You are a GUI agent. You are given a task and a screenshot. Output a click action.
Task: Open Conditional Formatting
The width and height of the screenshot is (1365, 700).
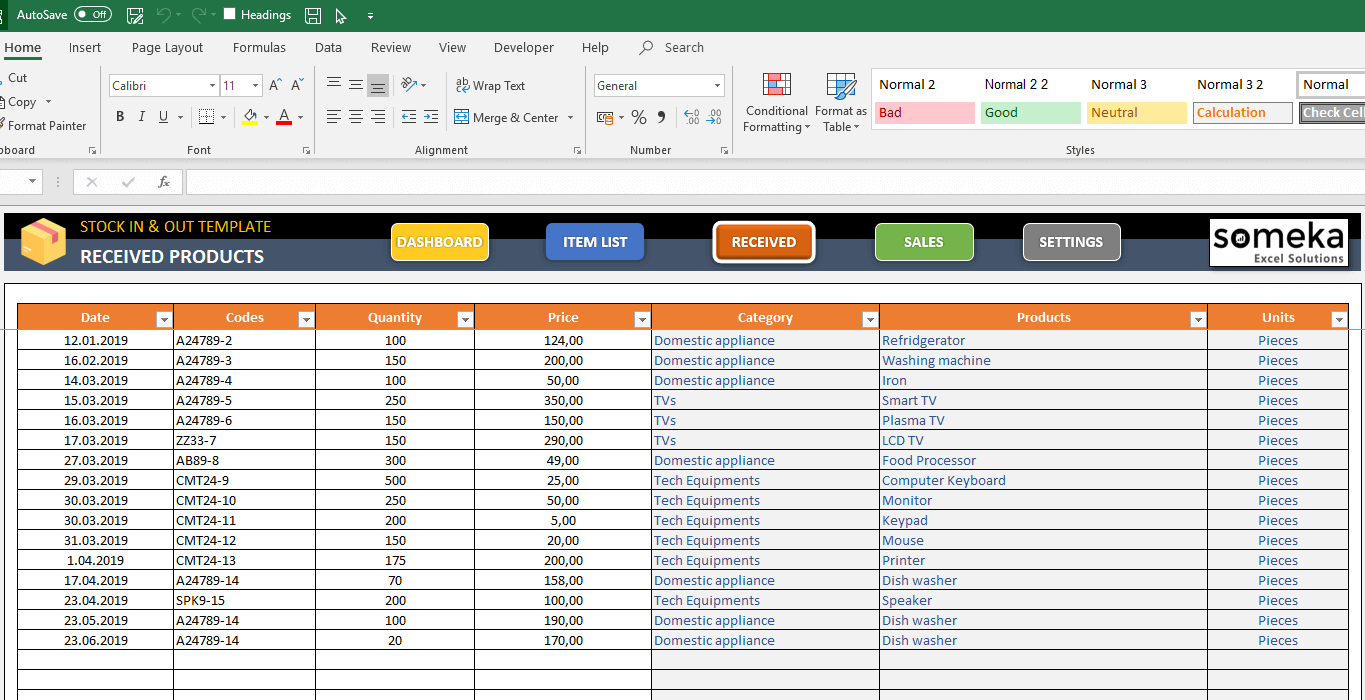[x=777, y=103]
